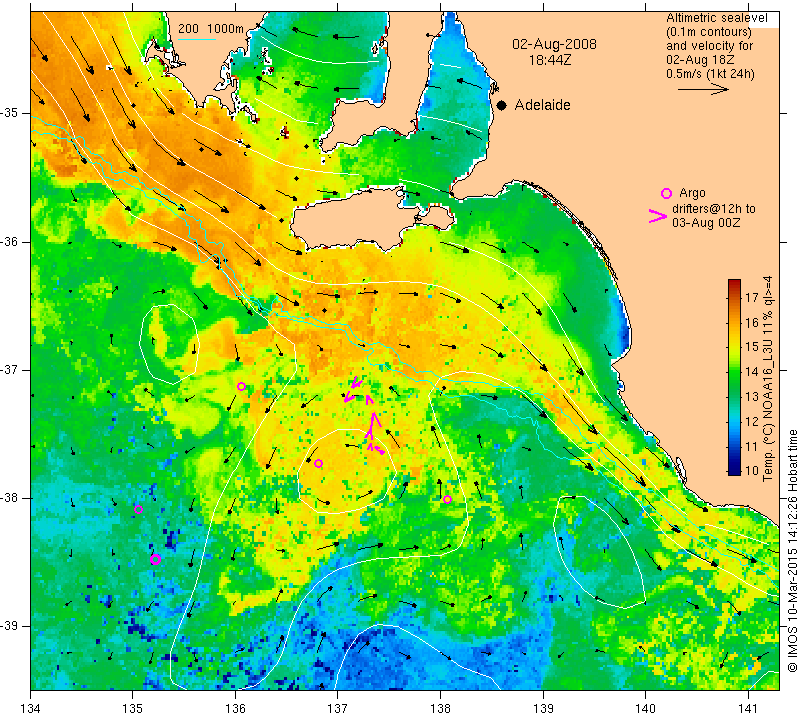
Task: Click the latitude axis label -38
Action: pyautogui.click(x=11, y=498)
